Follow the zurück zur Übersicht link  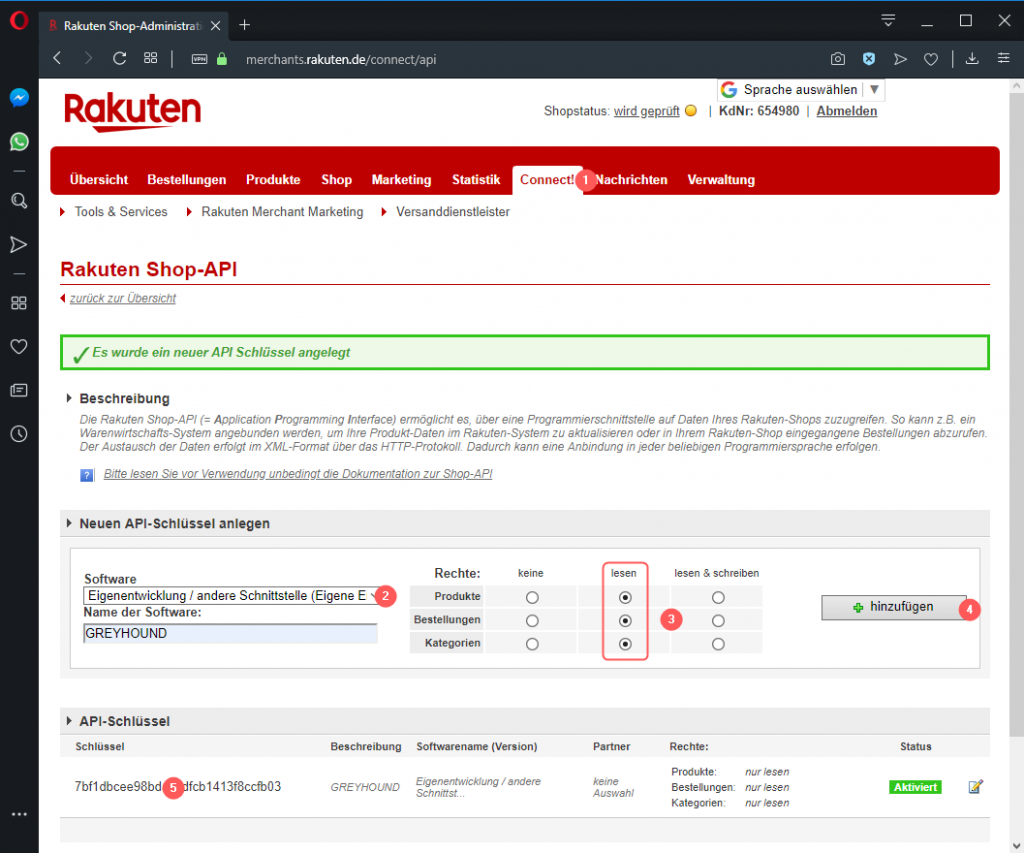(123, 298)
